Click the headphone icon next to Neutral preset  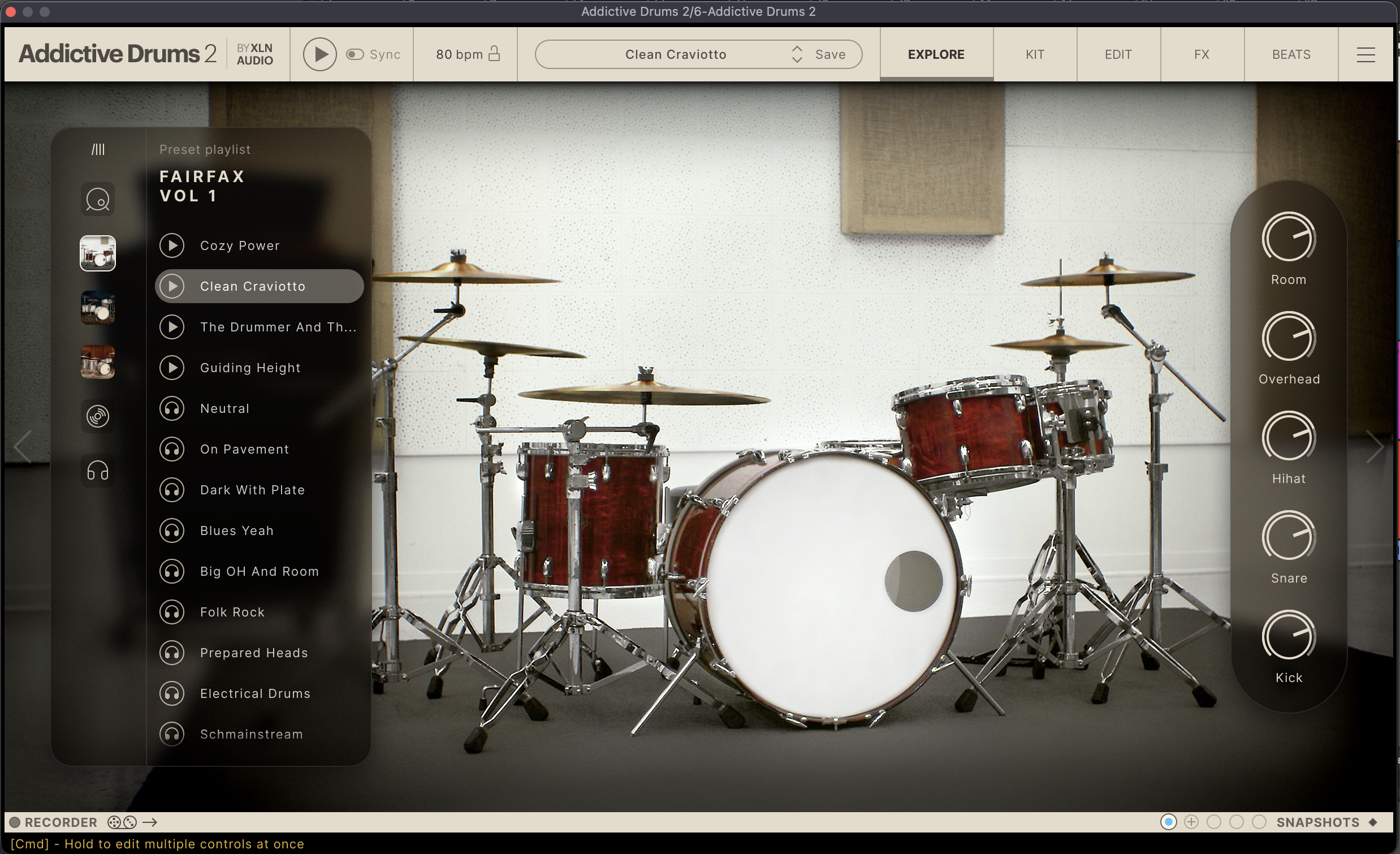(x=172, y=408)
